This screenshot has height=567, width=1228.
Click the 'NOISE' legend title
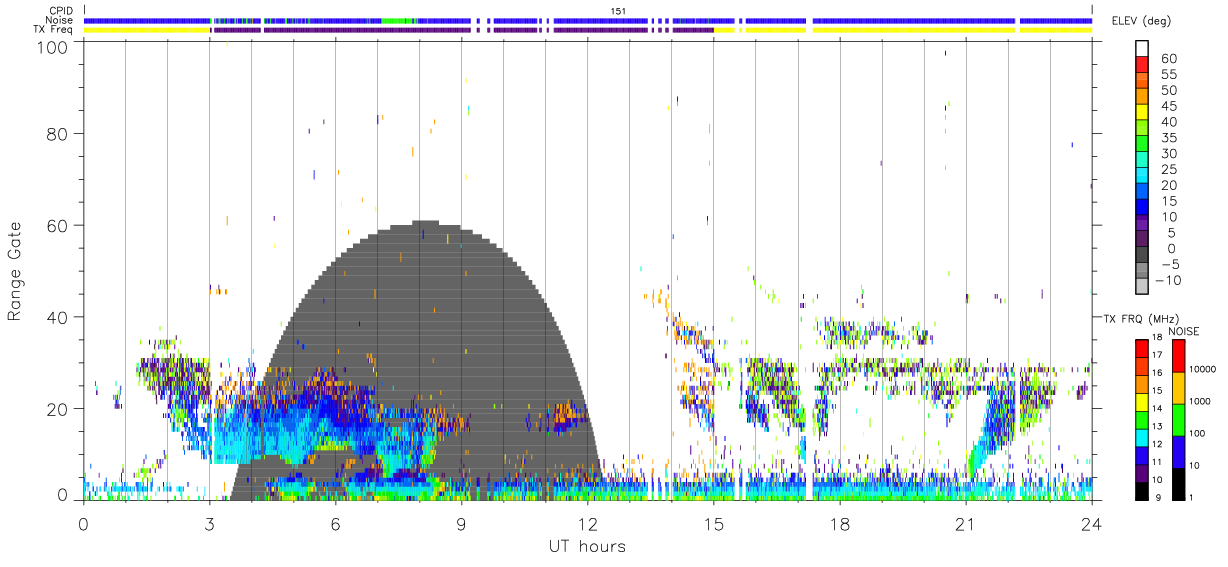[1184, 330]
